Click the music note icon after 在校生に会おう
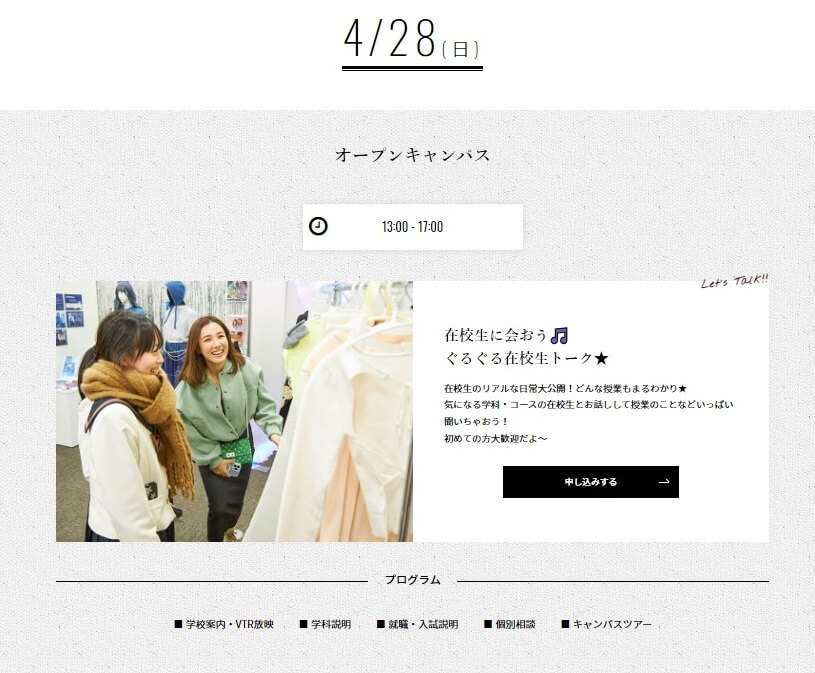This screenshot has width=815, height=673. pos(559,335)
